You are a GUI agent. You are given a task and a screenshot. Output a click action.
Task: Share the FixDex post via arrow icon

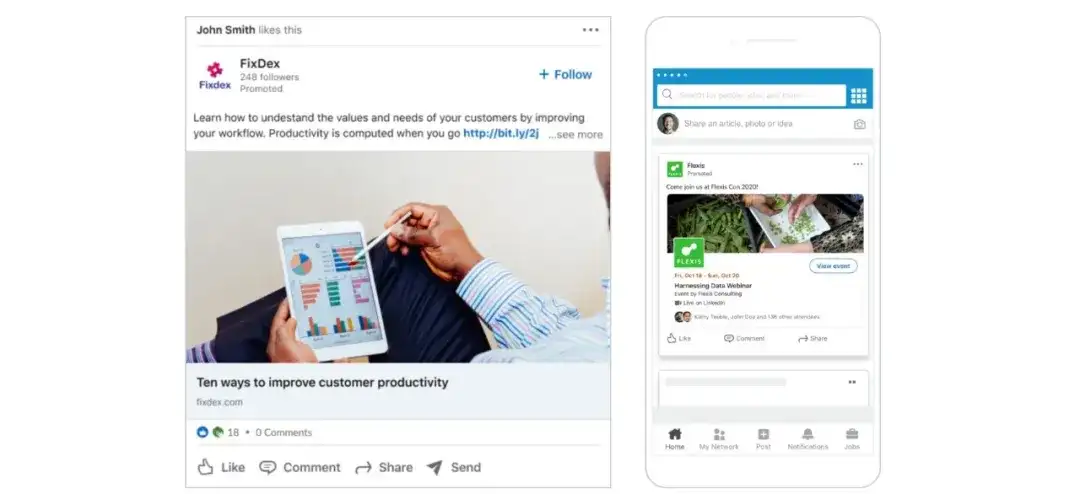click(x=384, y=468)
